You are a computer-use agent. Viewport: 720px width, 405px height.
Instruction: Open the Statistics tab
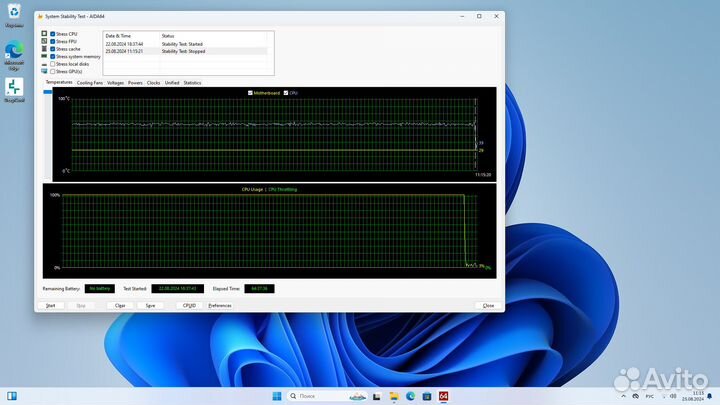(x=192, y=83)
